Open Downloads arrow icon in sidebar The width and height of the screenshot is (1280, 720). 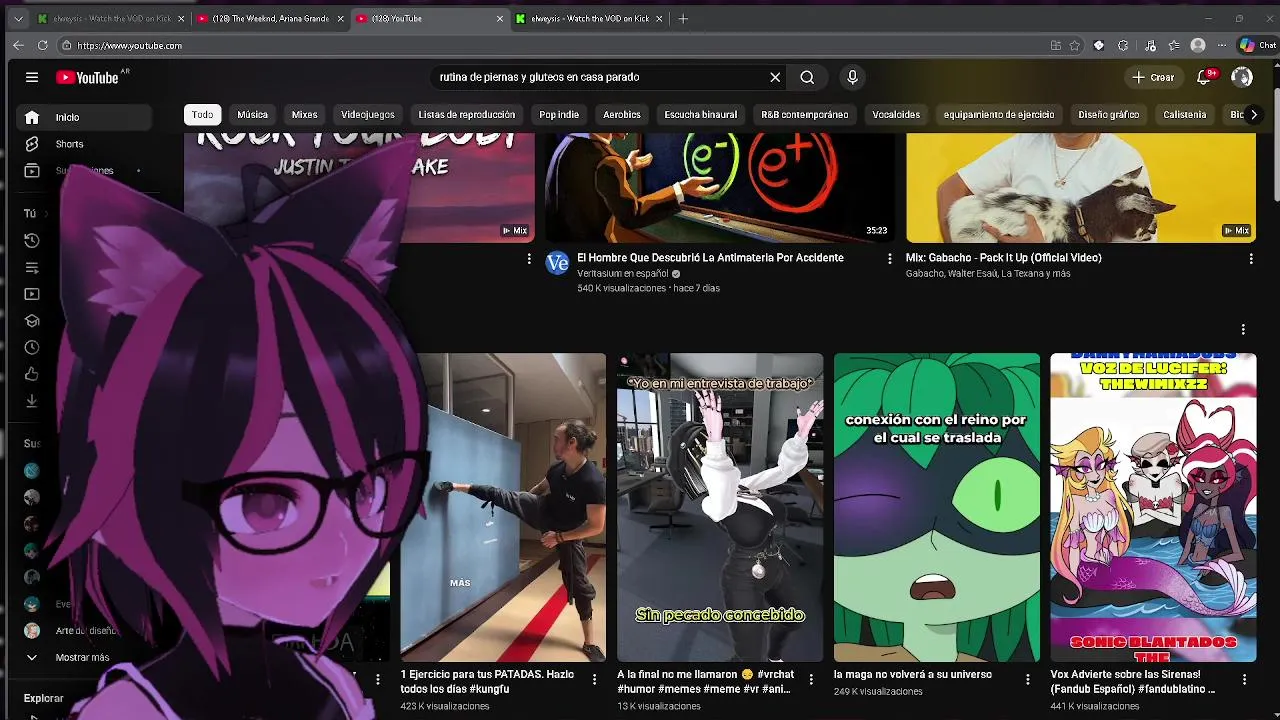pos(32,401)
